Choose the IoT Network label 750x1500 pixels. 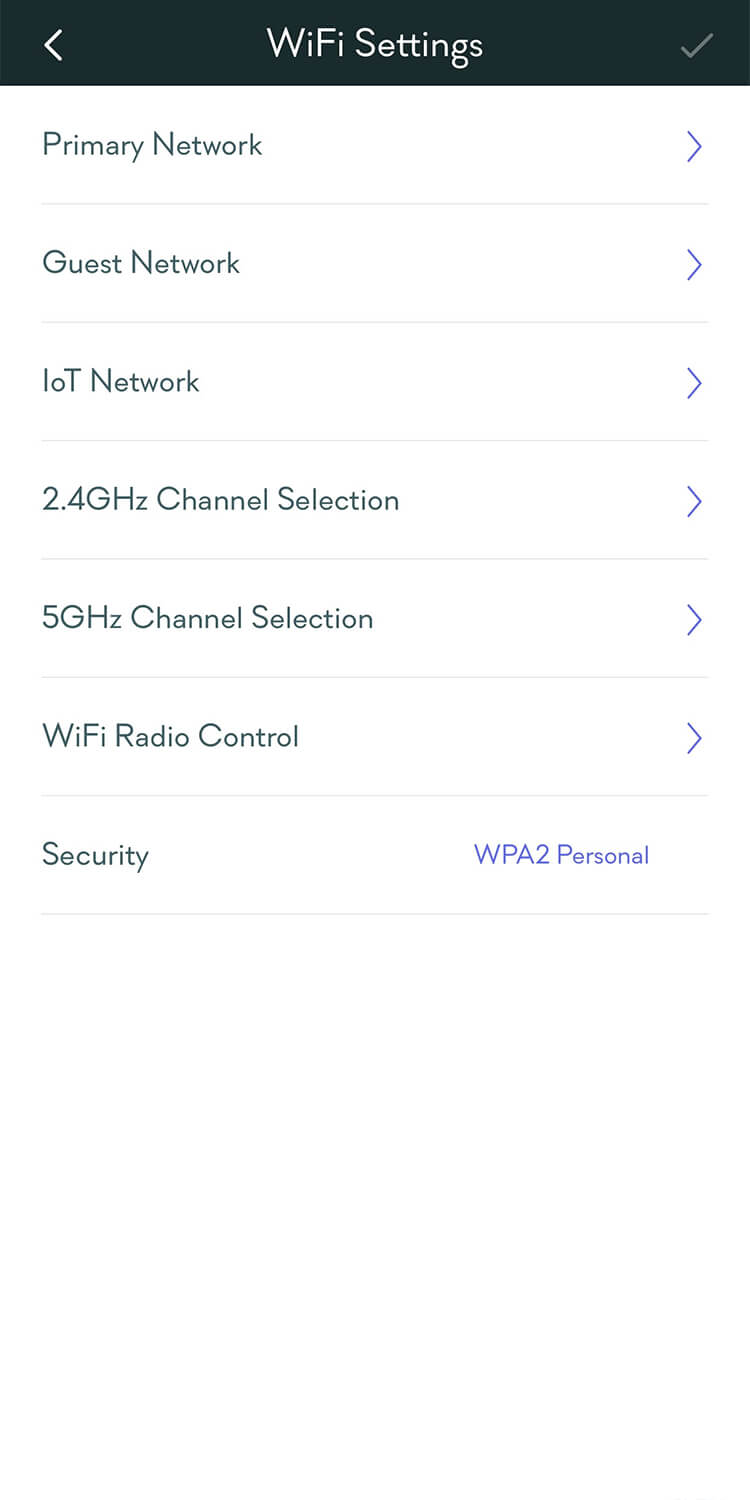tap(121, 382)
